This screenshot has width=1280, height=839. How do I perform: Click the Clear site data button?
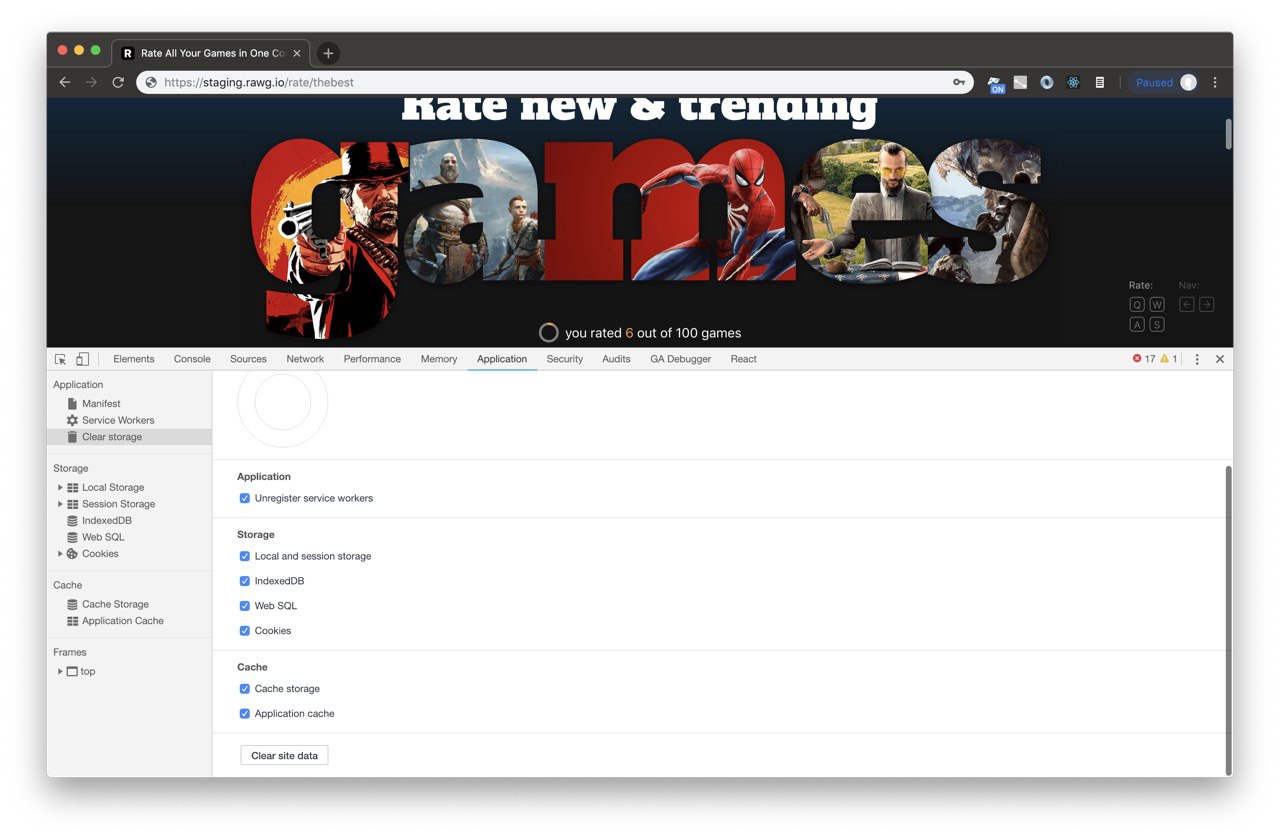pos(285,756)
